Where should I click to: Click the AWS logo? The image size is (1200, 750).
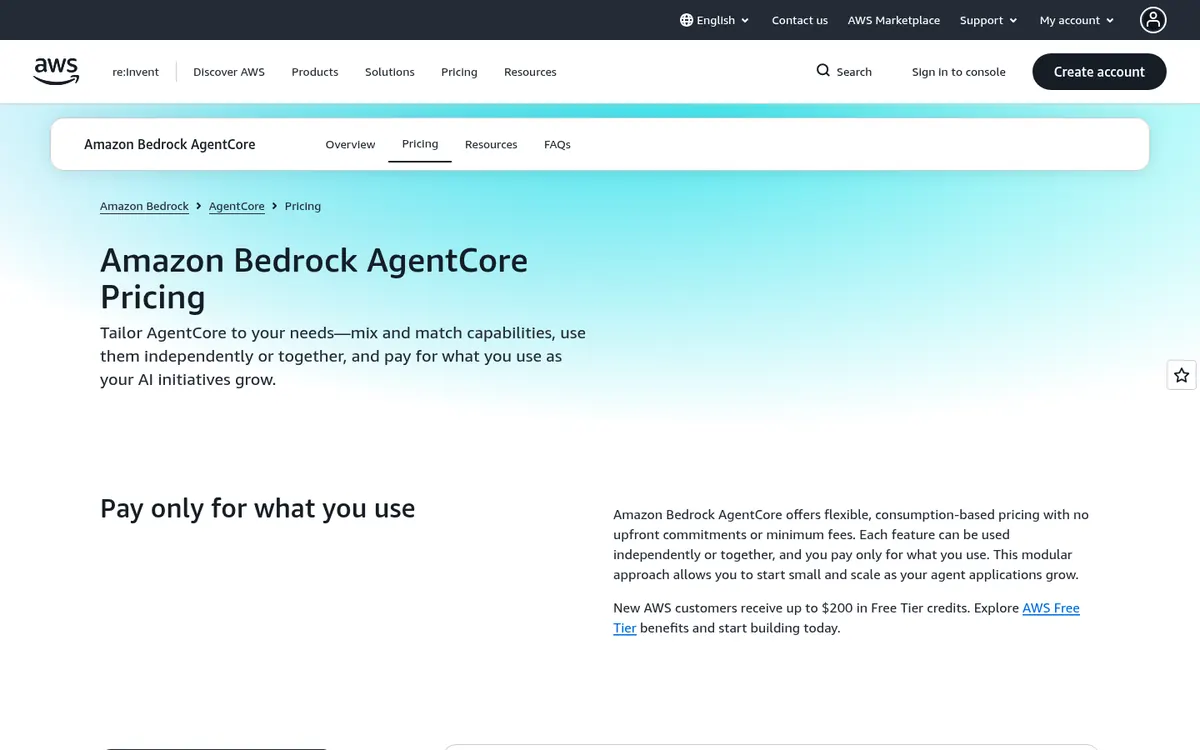tap(56, 71)
